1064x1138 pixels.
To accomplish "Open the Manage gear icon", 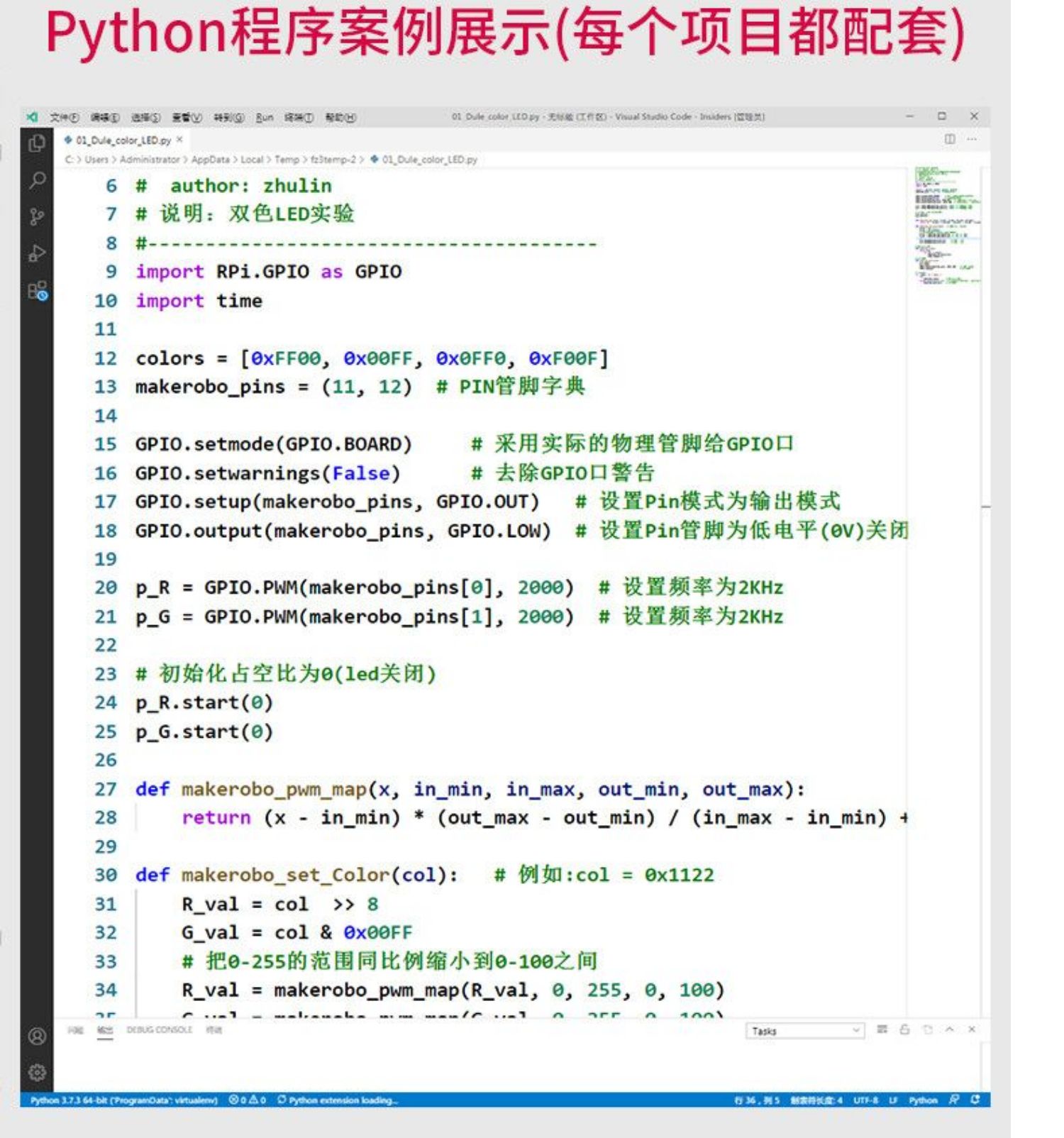I will 37,1072.
